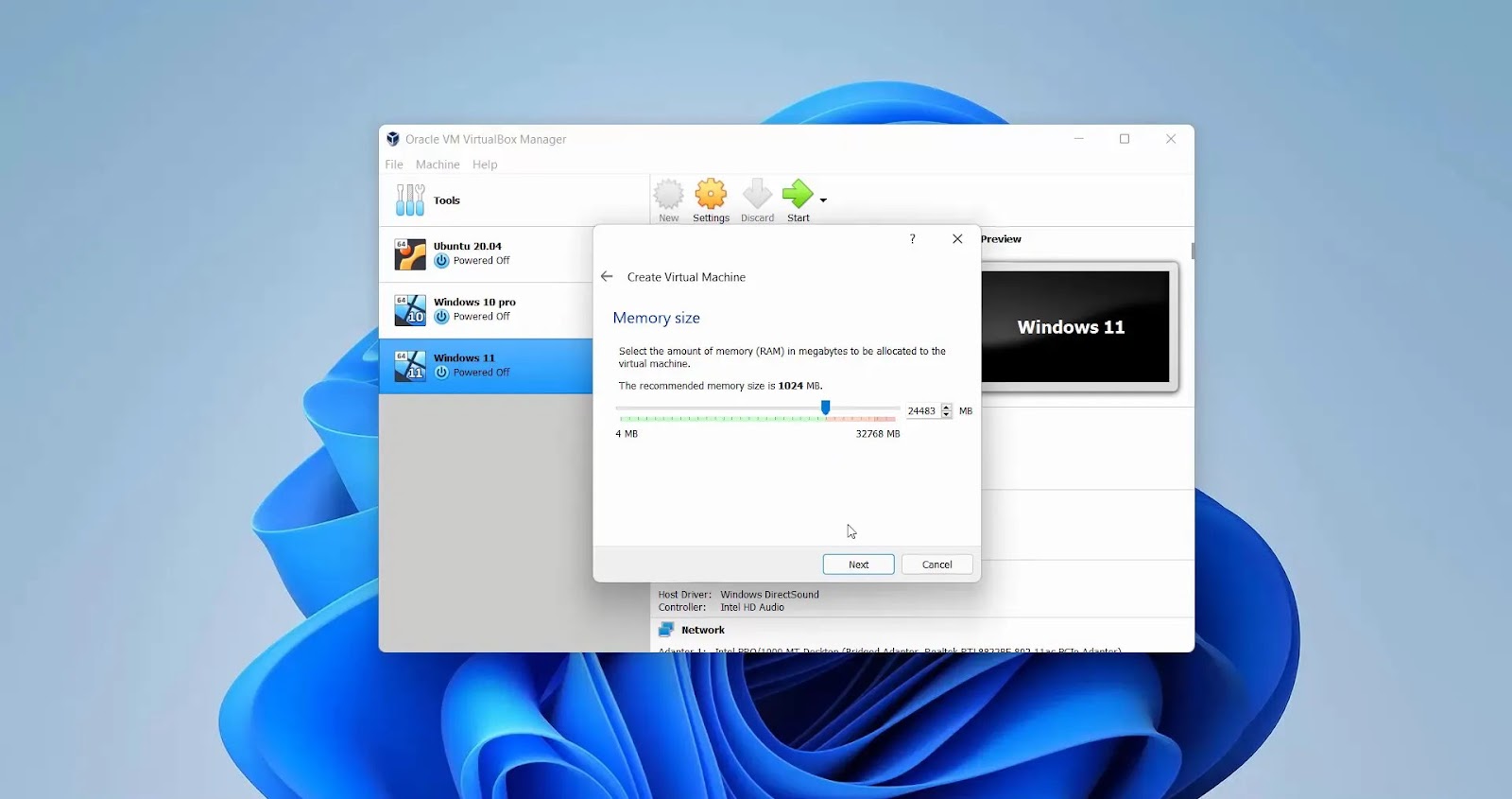The image size is (1512, 799).
Task: Click the memory slider track near 4 MB
Action: tap(624, 409)
